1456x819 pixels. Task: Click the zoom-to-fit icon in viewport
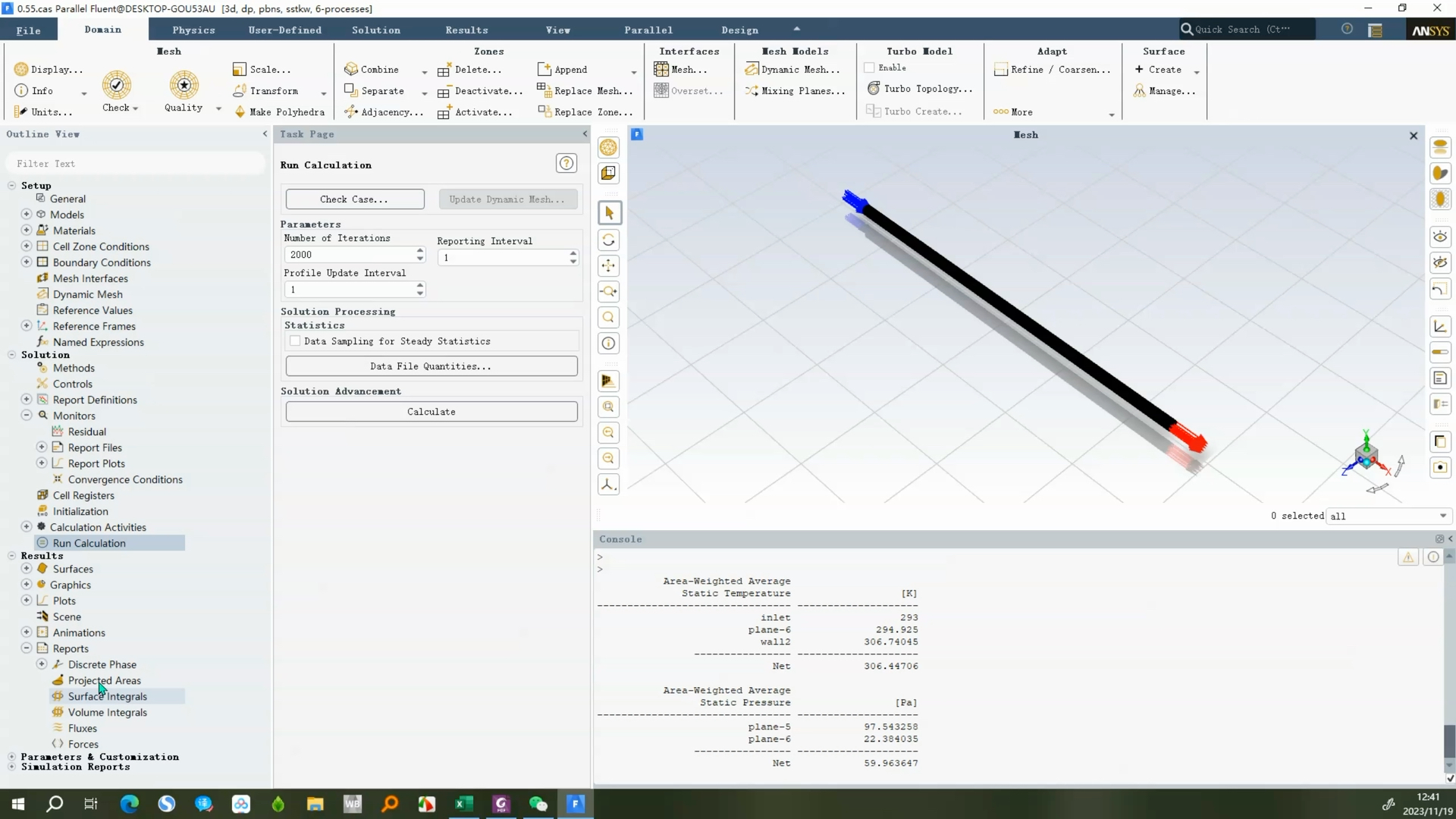pos(610,408)
